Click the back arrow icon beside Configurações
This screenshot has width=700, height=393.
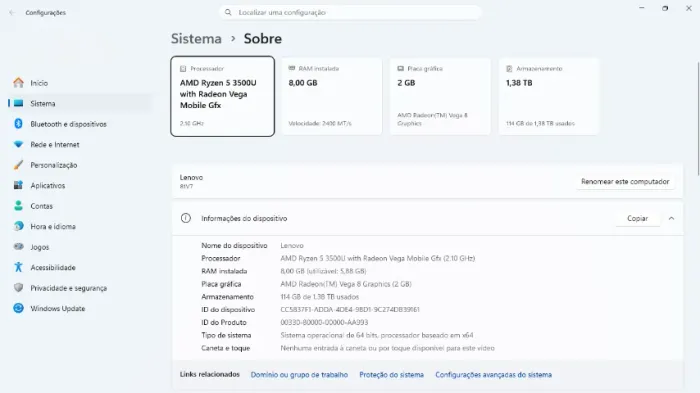12,13
